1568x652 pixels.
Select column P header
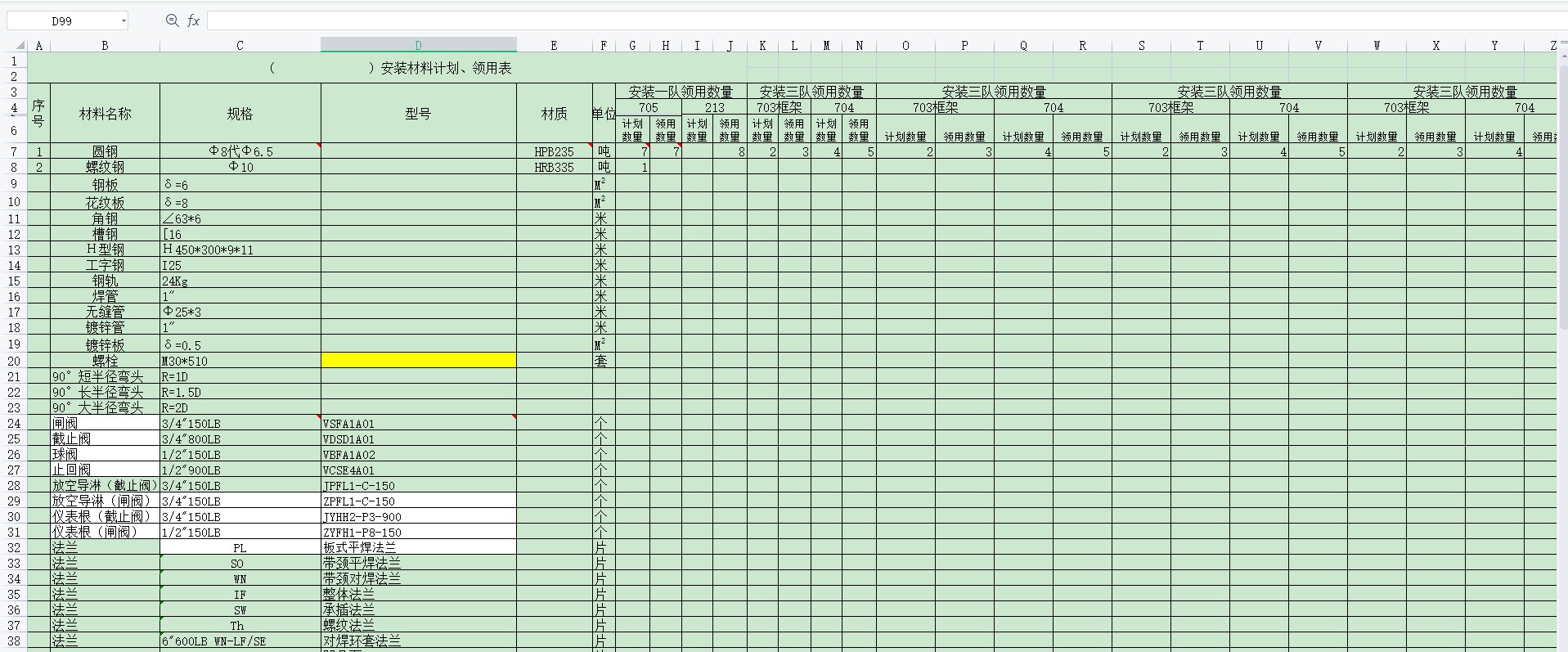point(965,45)
